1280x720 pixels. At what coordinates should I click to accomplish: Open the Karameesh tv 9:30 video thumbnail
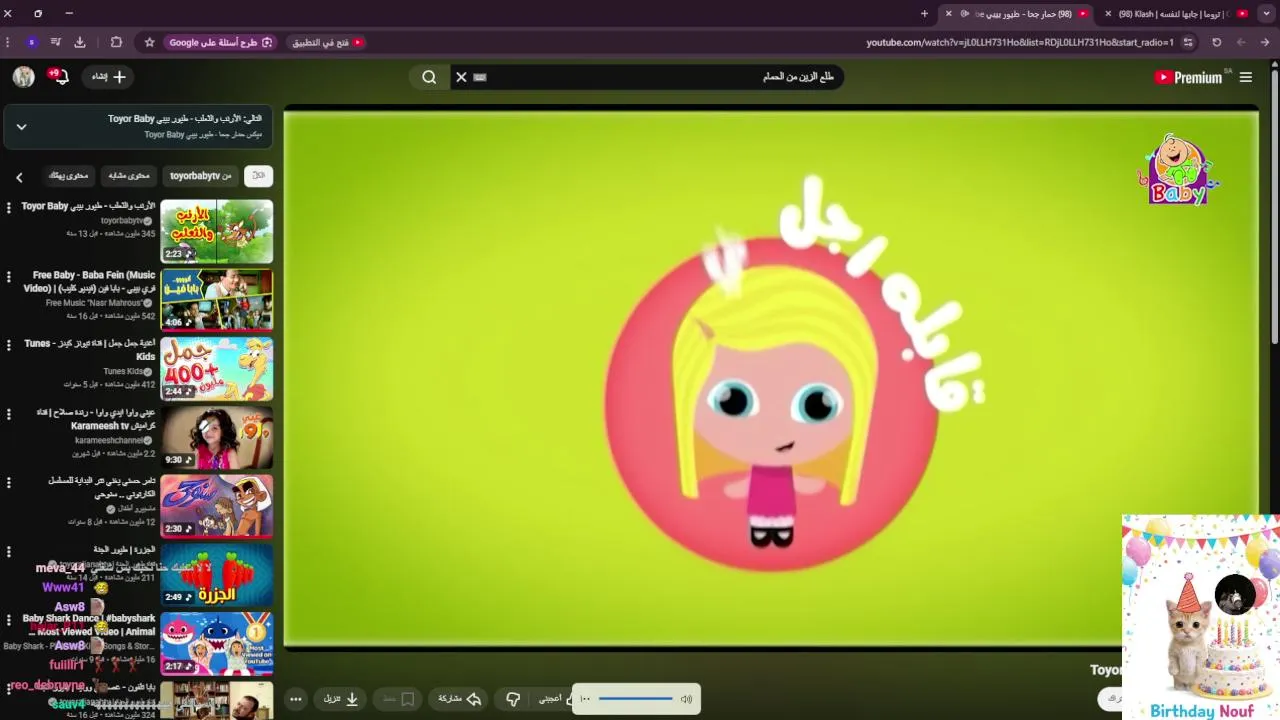[216, 438]
